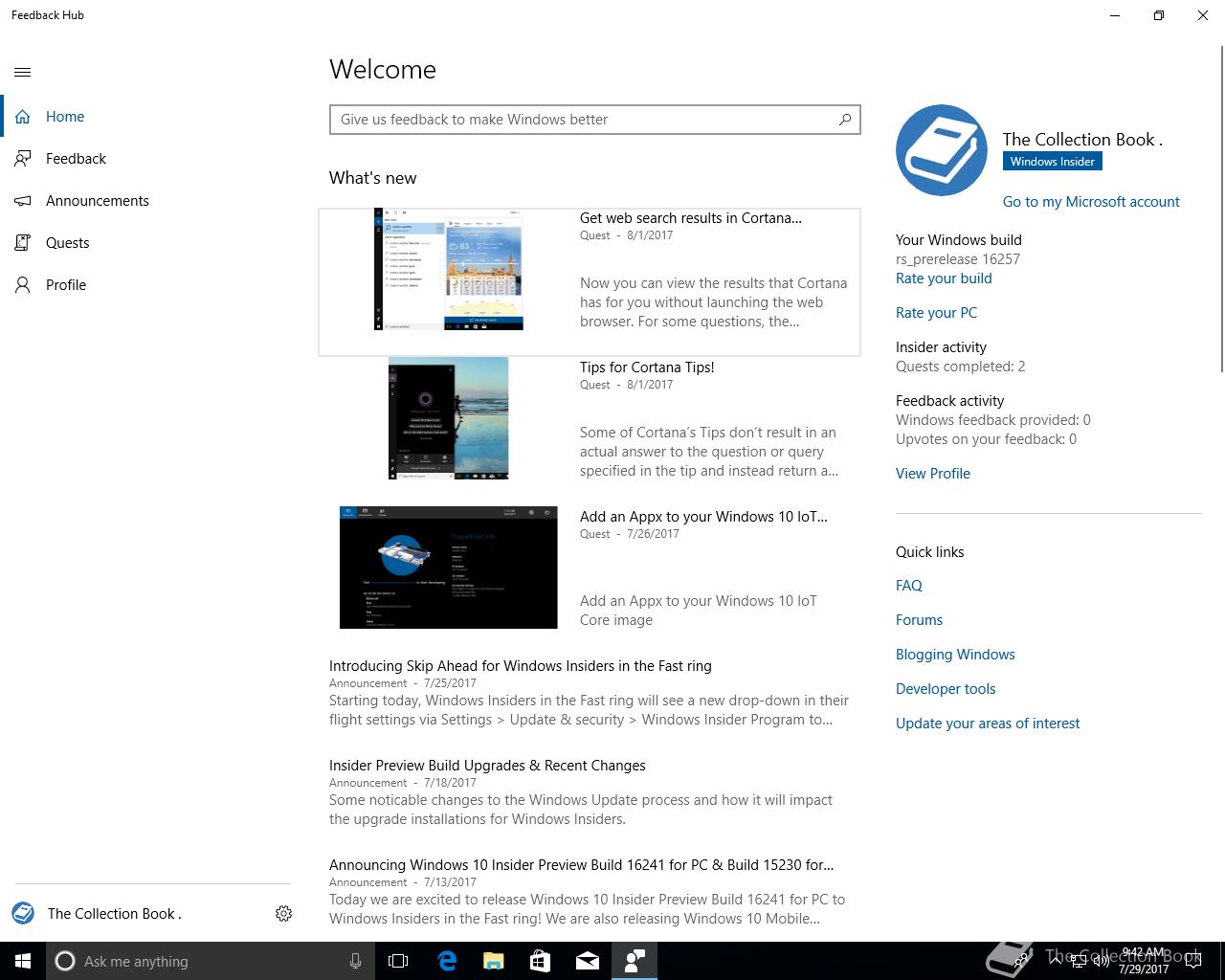Screen dimensions: 1225x980
Task: Open 'Introducing Skip Ahead' announcement
Action: point(521,666)
